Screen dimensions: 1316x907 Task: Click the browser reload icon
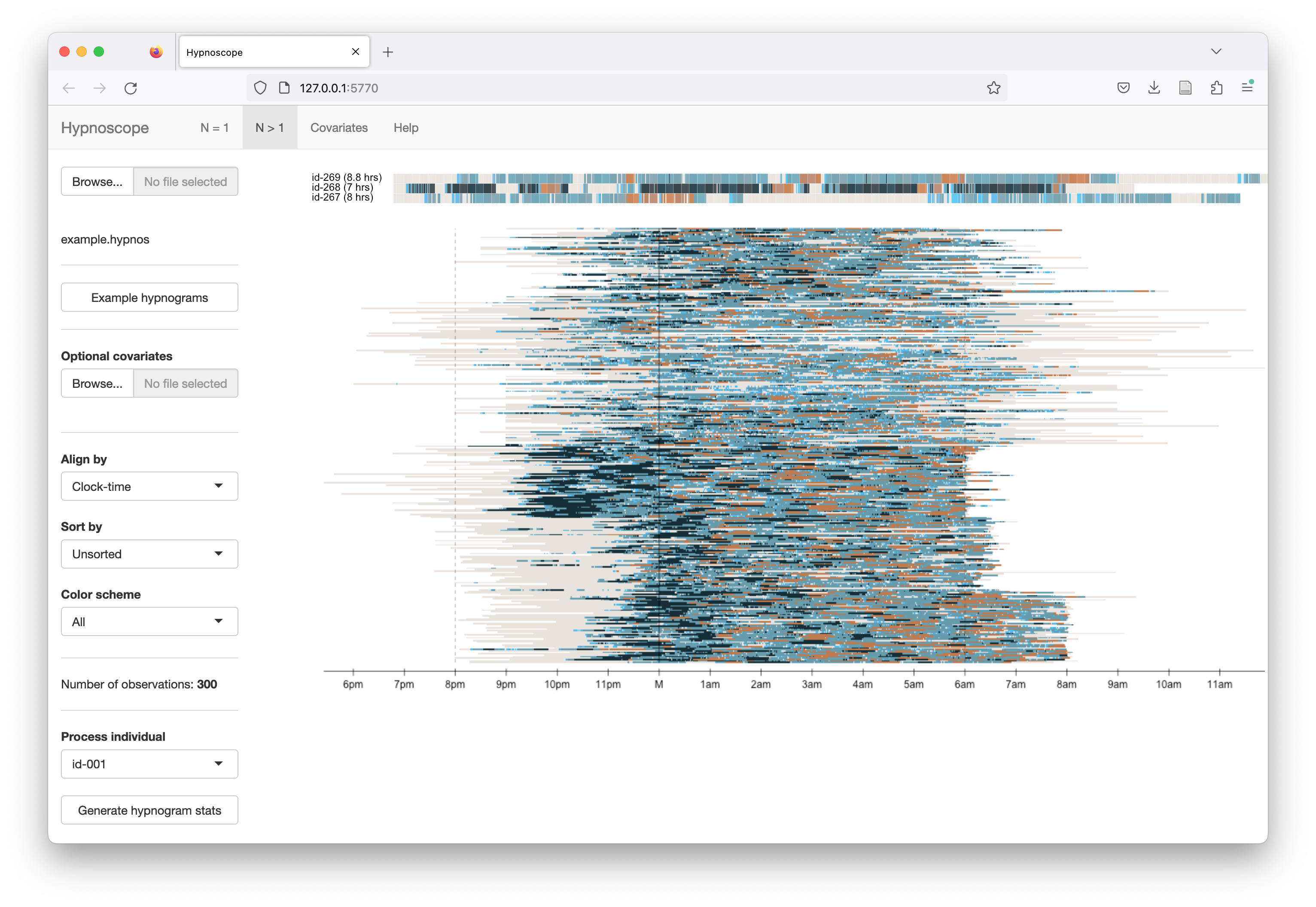tap(131, 88)
